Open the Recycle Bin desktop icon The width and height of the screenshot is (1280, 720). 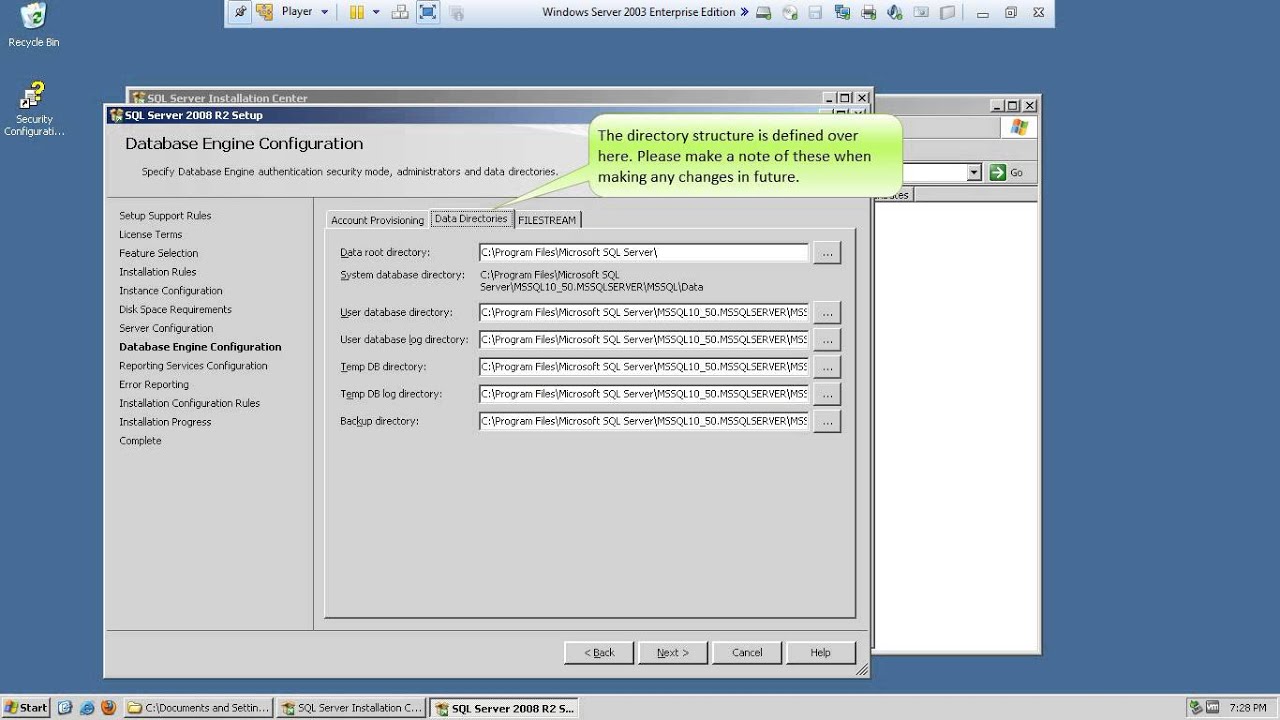33,26
